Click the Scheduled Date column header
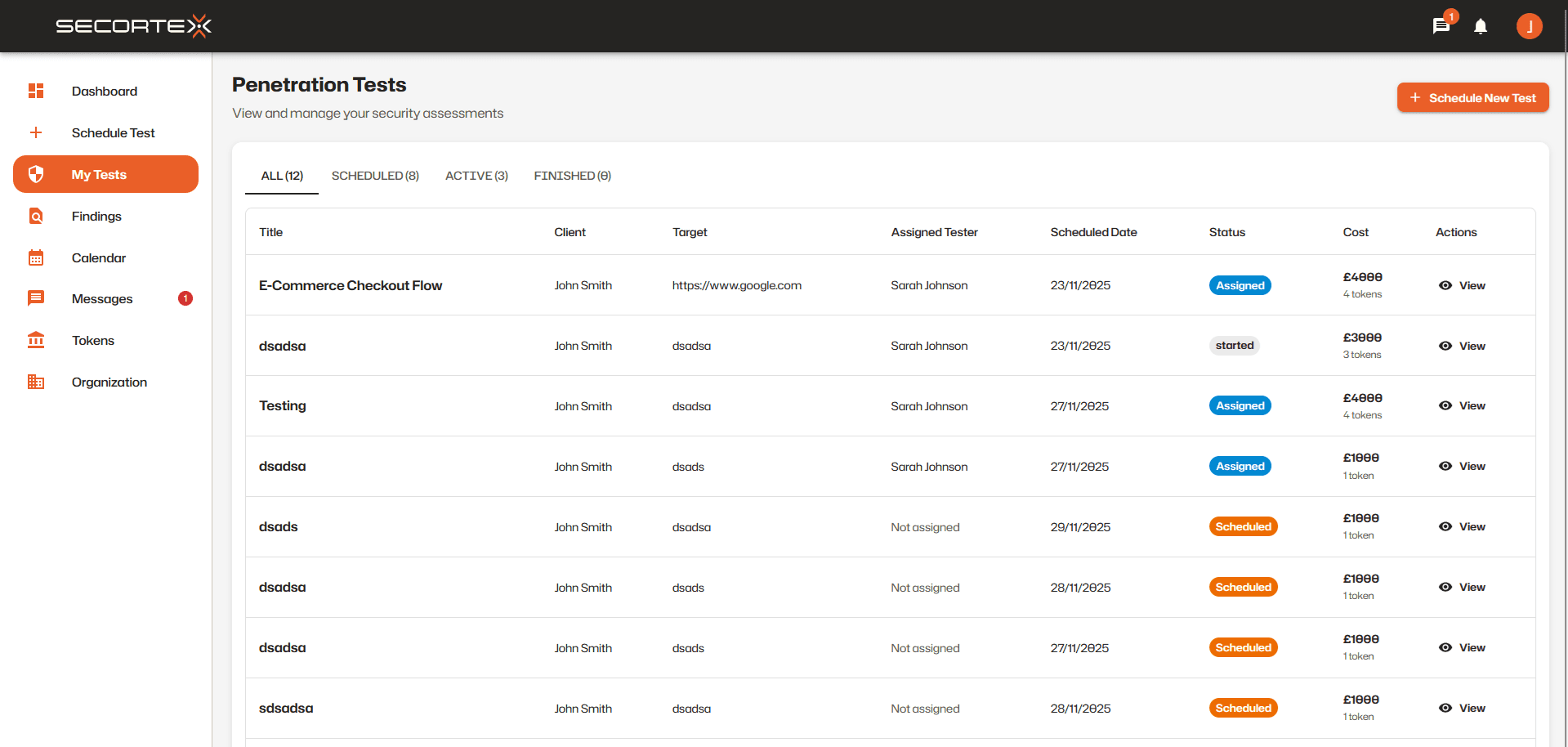The width and height of the screenshot is (1568, 747). click(1094, 232)
